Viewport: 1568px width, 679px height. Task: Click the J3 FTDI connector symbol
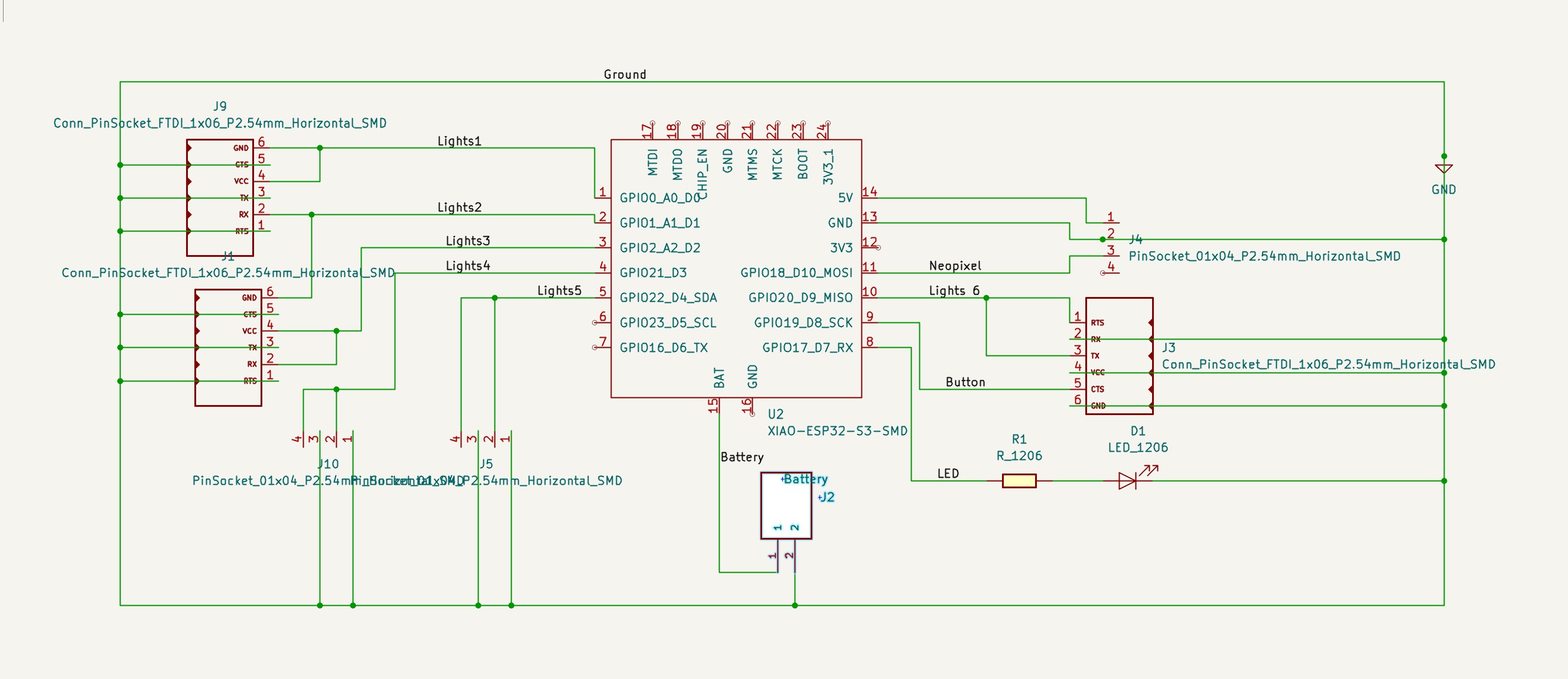pos(1119,356)
